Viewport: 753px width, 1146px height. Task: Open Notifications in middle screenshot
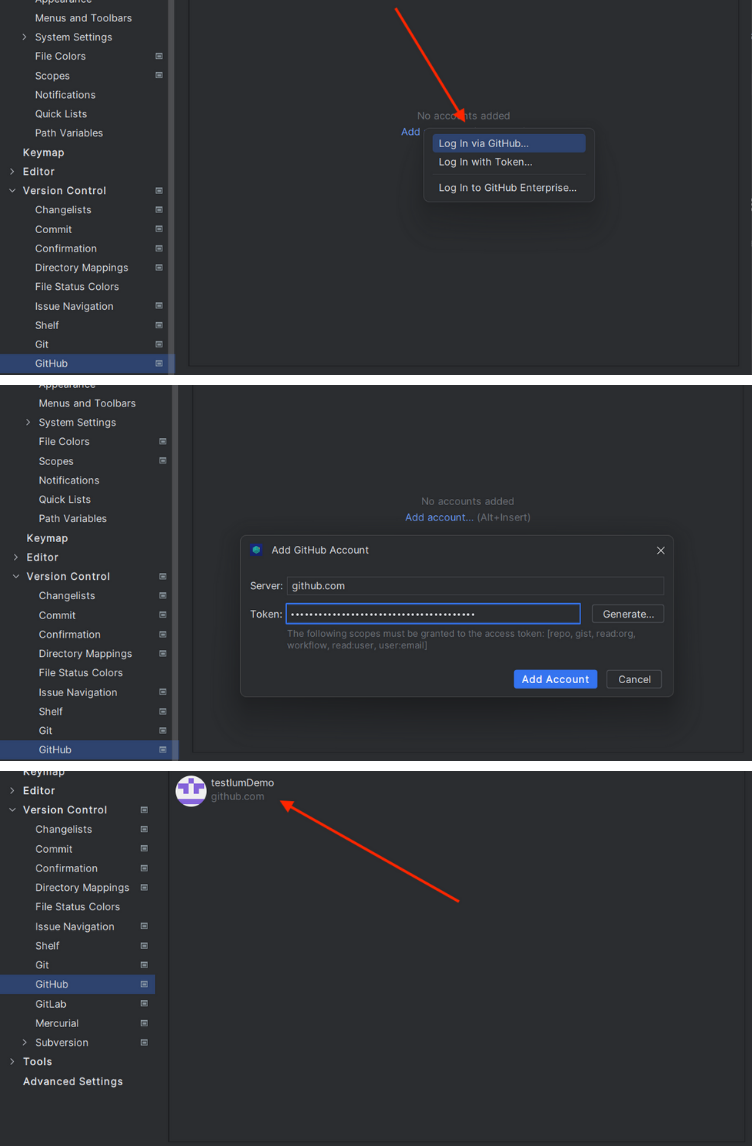[x=69, y=480]
